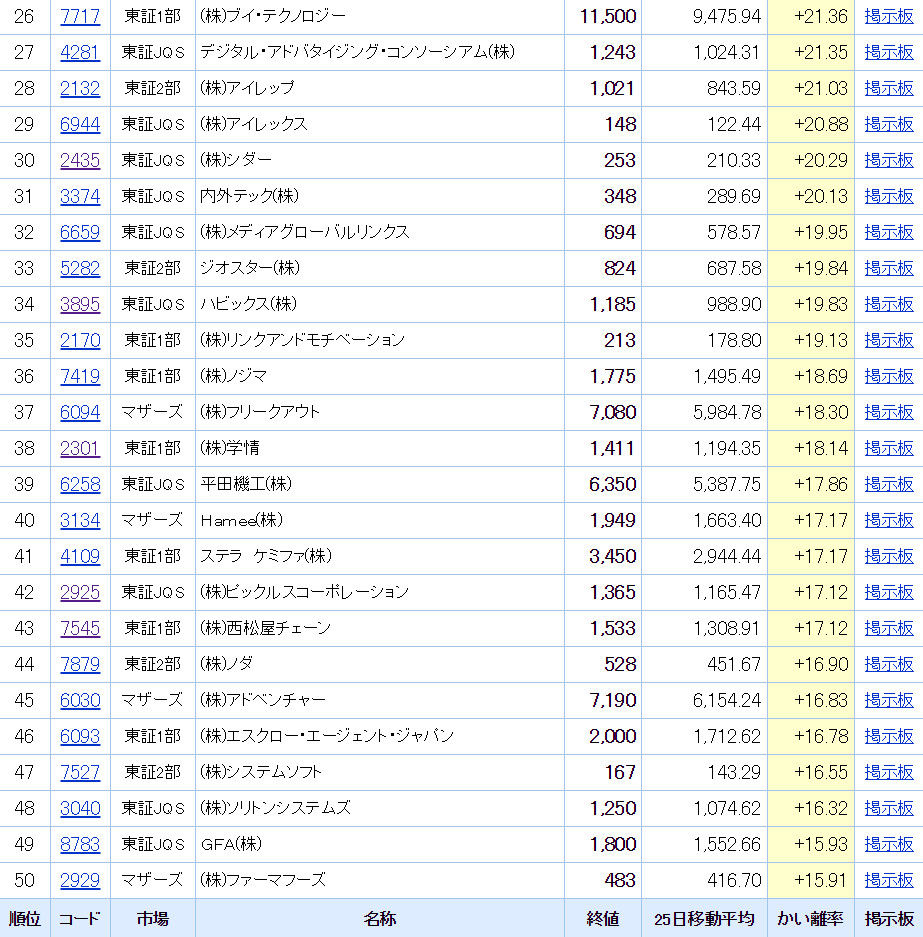Image resolution: width=923 pixels, height=937 pixels.
Task: Select company name GFA(株)
Action: [231, 844]
